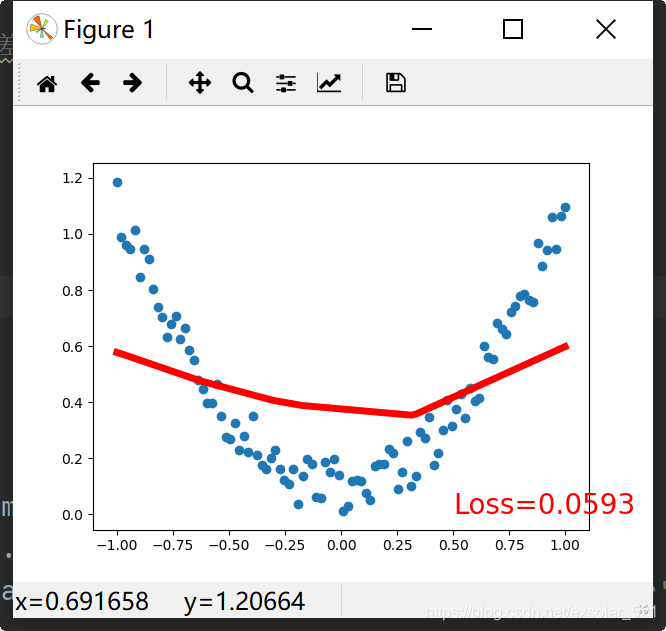This screenshot has height=631, width=666.
Task: Click the topmost scatter point near 1.2
Action: click(x=118, y=183)
